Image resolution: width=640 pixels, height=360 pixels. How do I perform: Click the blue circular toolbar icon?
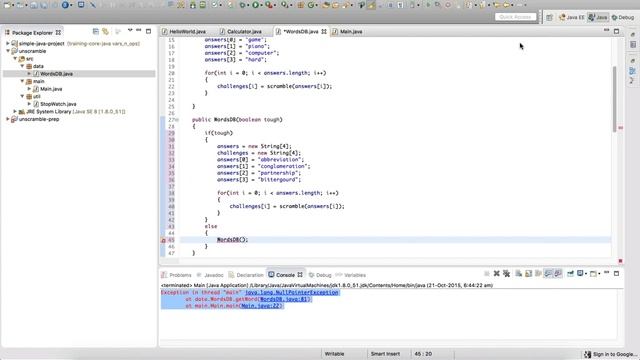pyautogui.click(x=65, y=5)
